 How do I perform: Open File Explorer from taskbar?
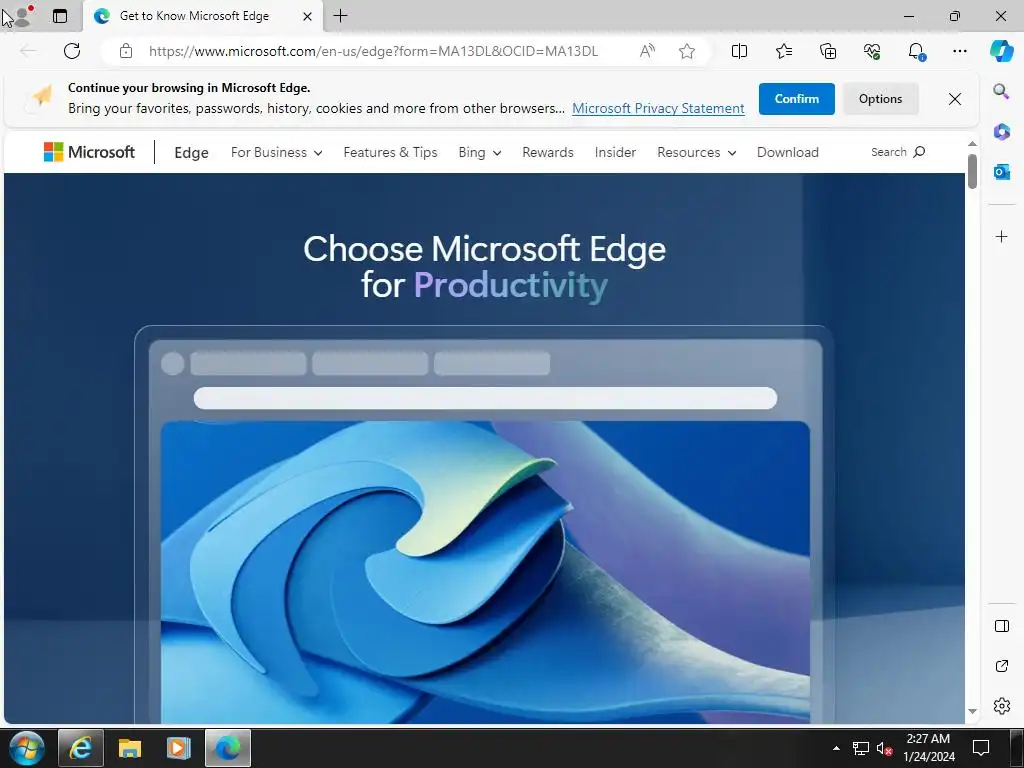pyautogui.click(x=129, y=748)
